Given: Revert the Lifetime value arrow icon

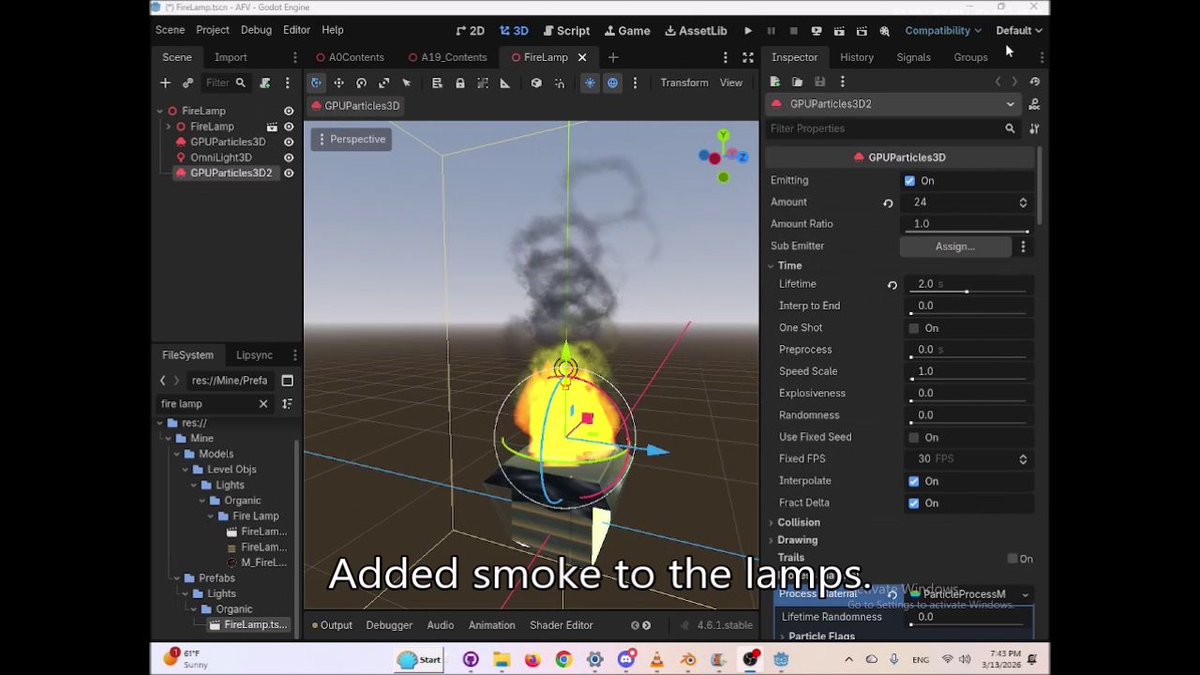Looking at the screenshot, I should (892, 285).
